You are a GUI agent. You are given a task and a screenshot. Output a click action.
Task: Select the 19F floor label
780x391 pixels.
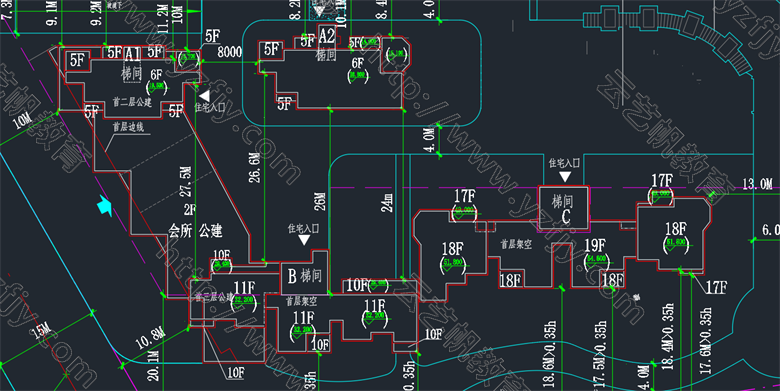click(x=595, y=245)
